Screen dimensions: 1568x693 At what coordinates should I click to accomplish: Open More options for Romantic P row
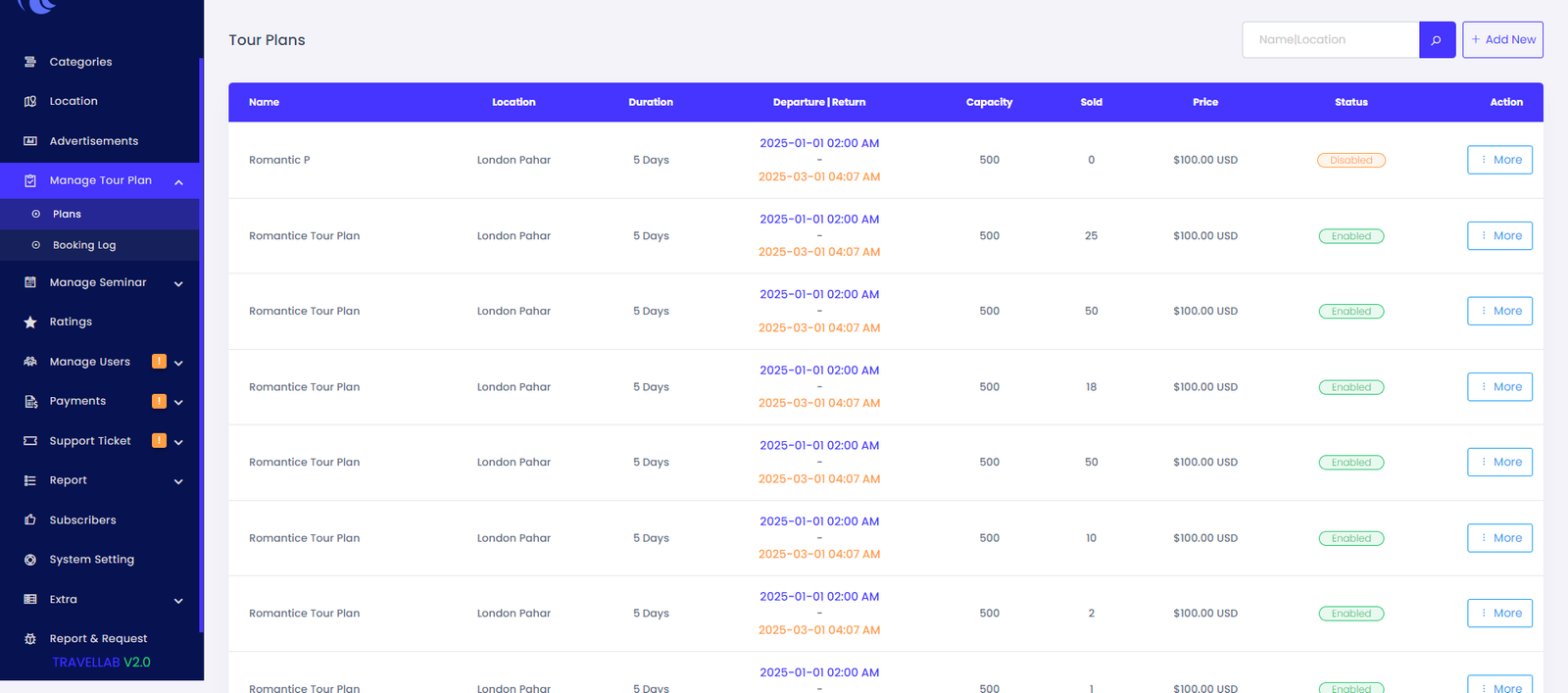(x=1499, y=160)
